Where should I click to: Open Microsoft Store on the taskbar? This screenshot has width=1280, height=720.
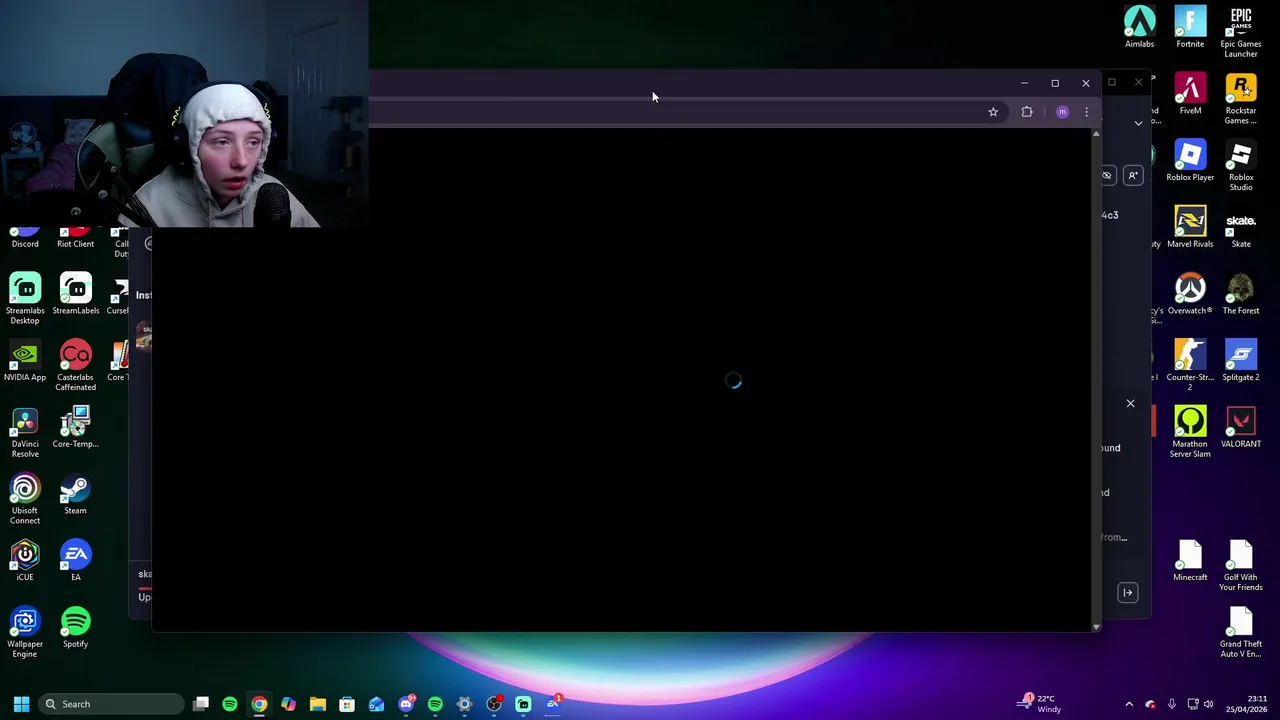pos(347,704)
